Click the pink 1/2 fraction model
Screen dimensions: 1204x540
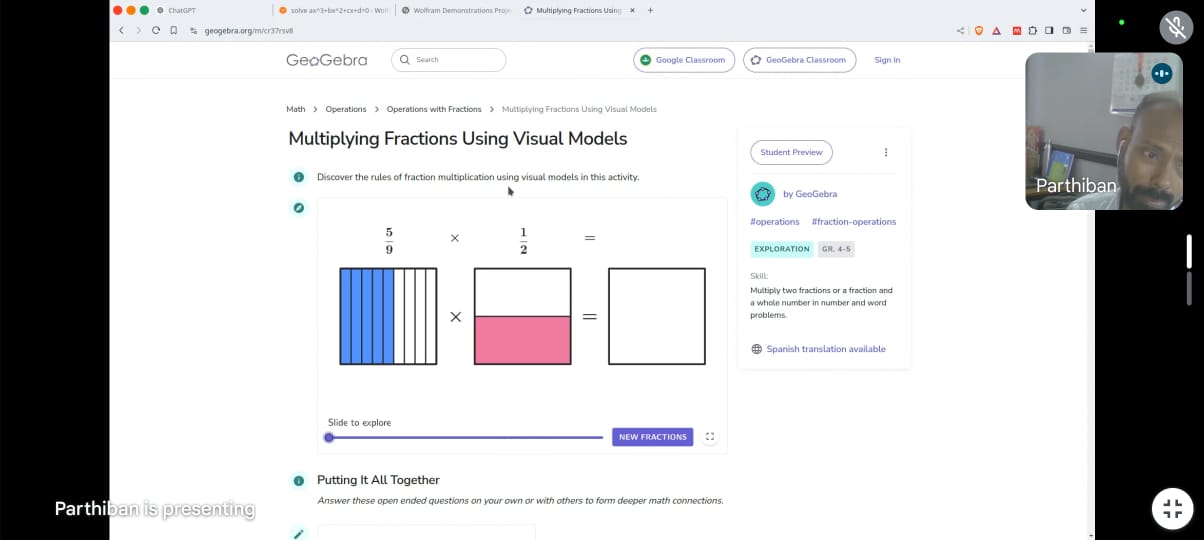(x=523, y=316)
